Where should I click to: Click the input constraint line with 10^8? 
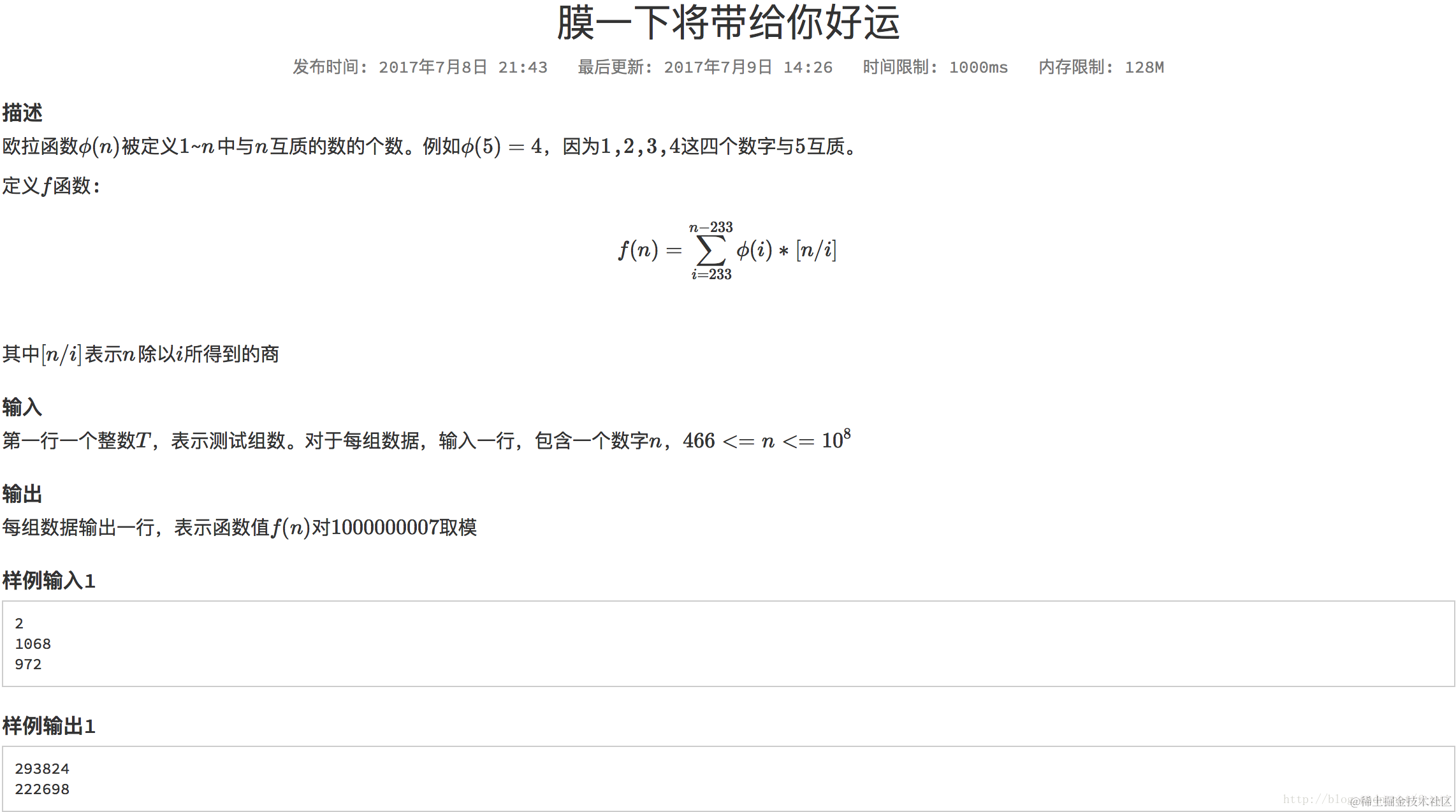(426, 440)
